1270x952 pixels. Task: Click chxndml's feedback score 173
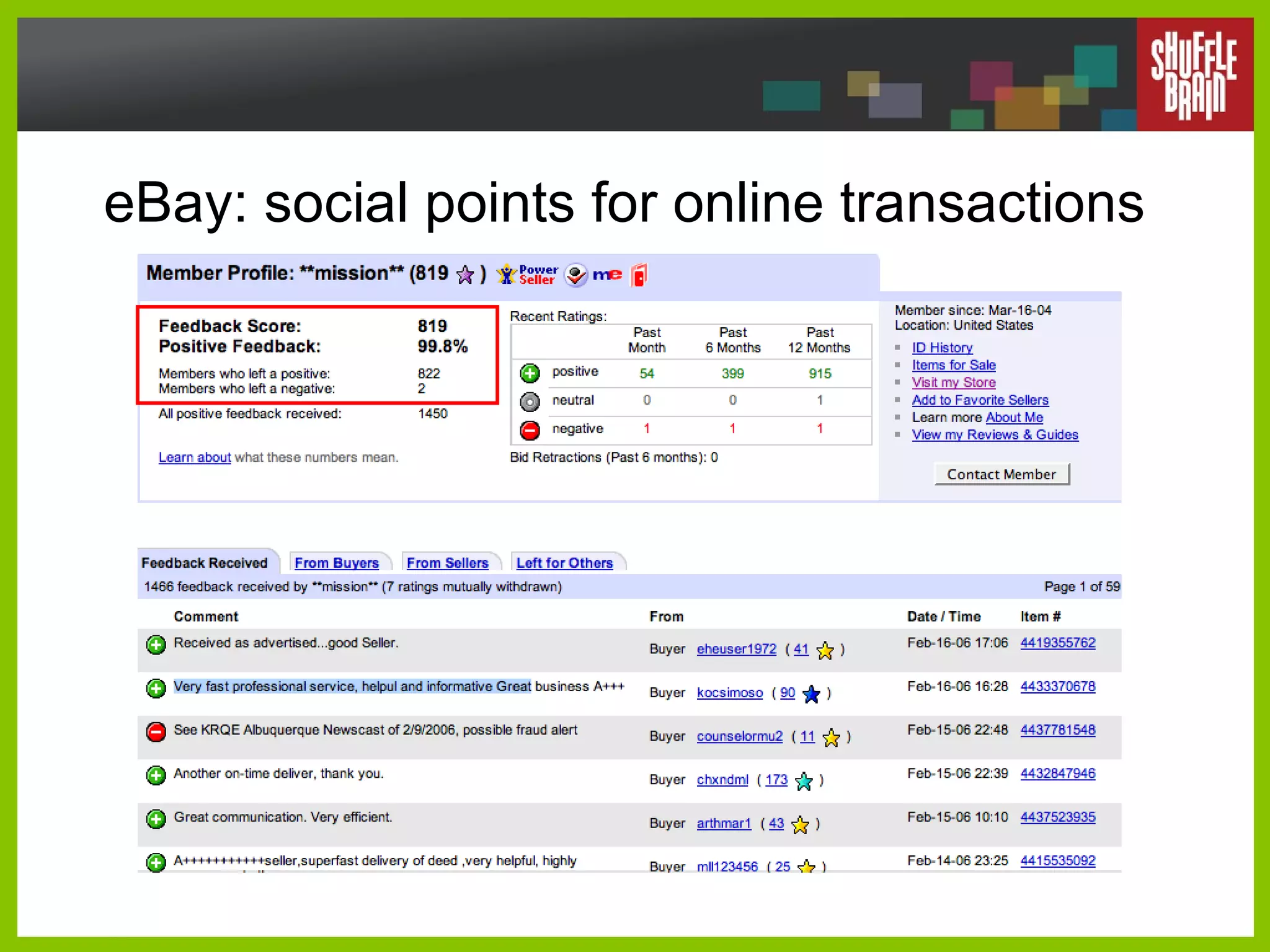(776, 780)
